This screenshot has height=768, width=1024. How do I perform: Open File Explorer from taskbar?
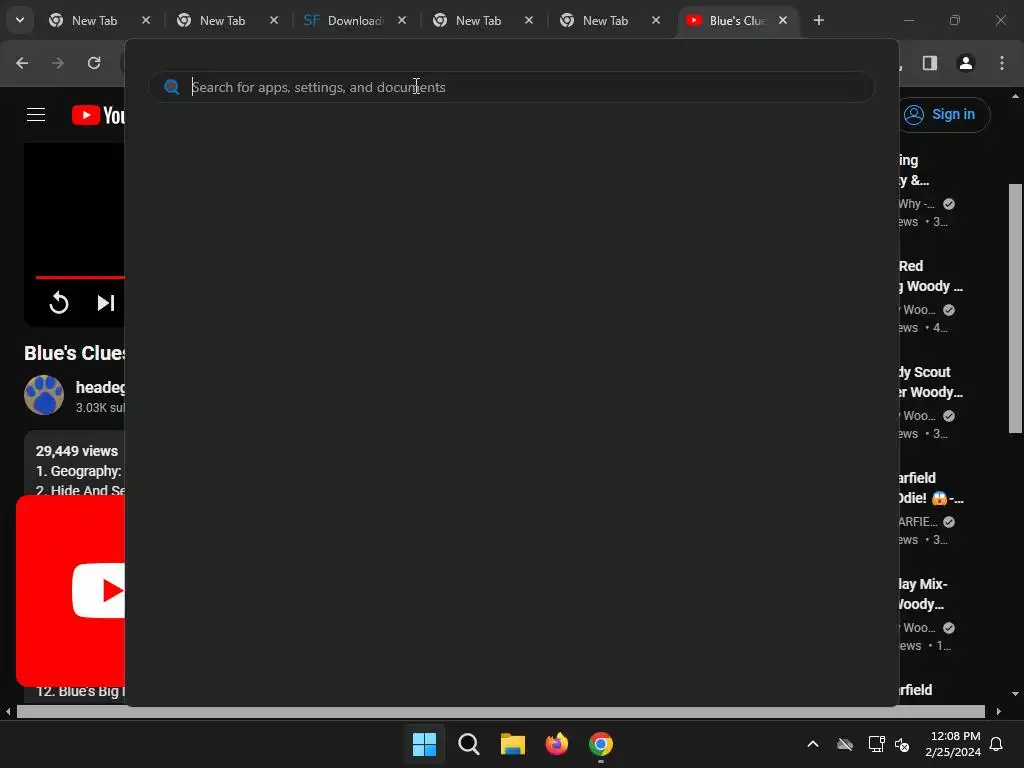[513, 744]
